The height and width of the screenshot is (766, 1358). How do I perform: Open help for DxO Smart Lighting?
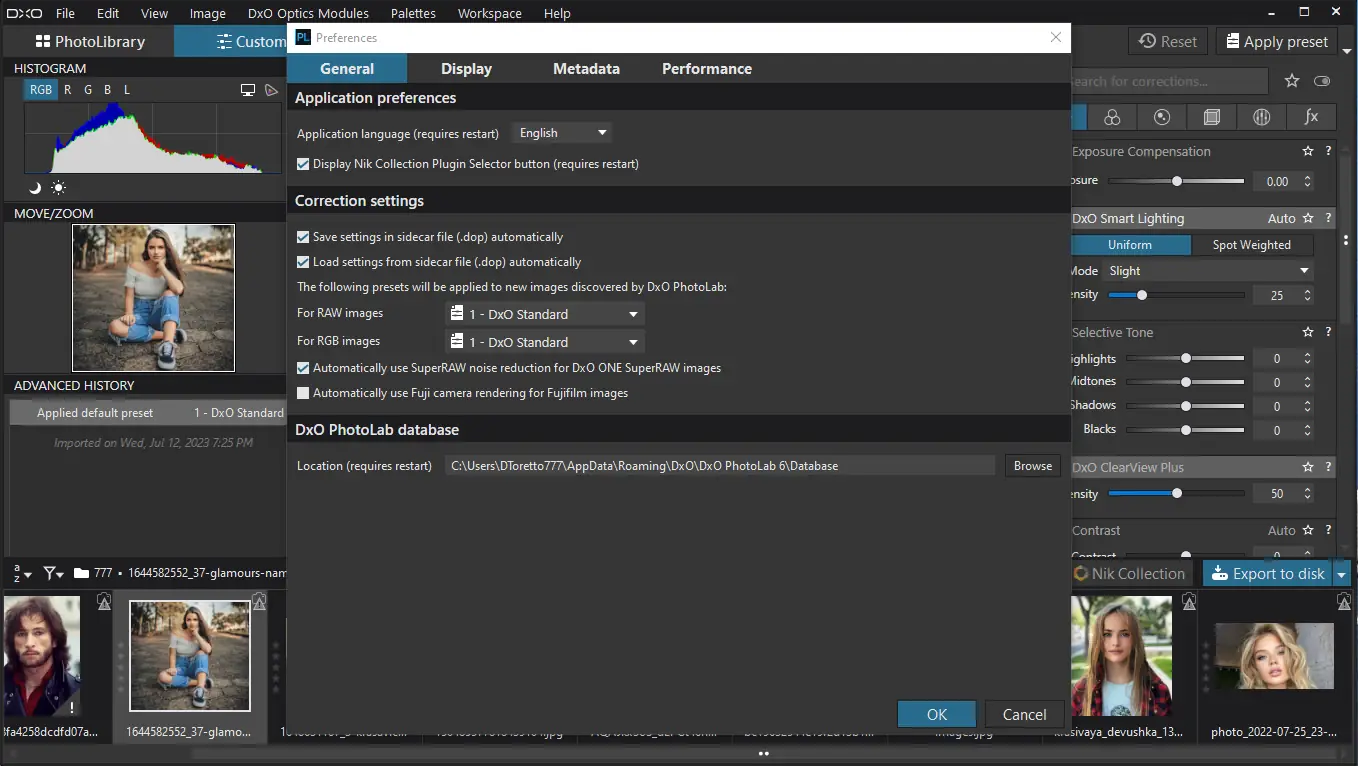point(1328,218)
